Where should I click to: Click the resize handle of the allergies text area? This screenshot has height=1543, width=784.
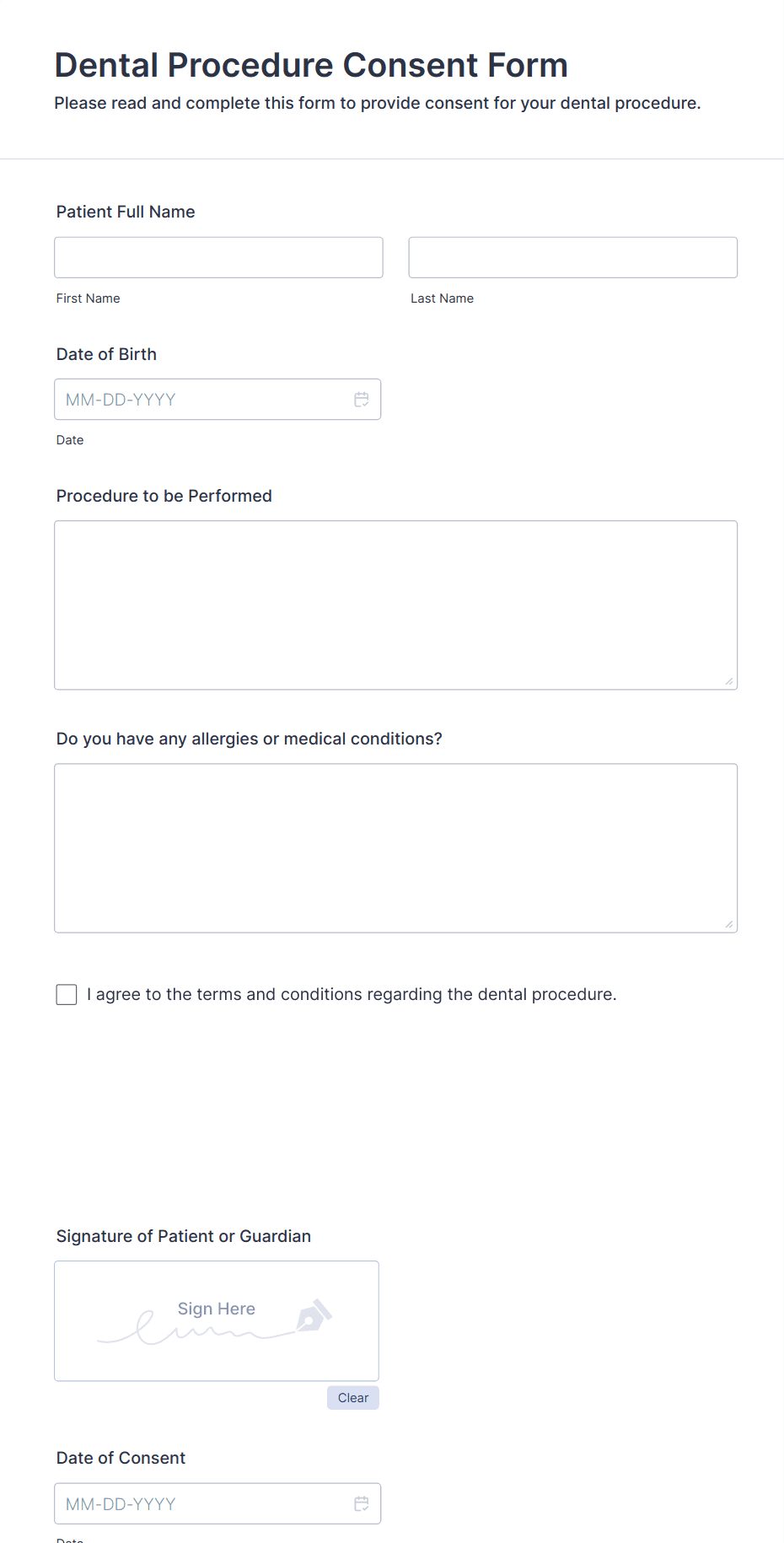pos(728,924)
